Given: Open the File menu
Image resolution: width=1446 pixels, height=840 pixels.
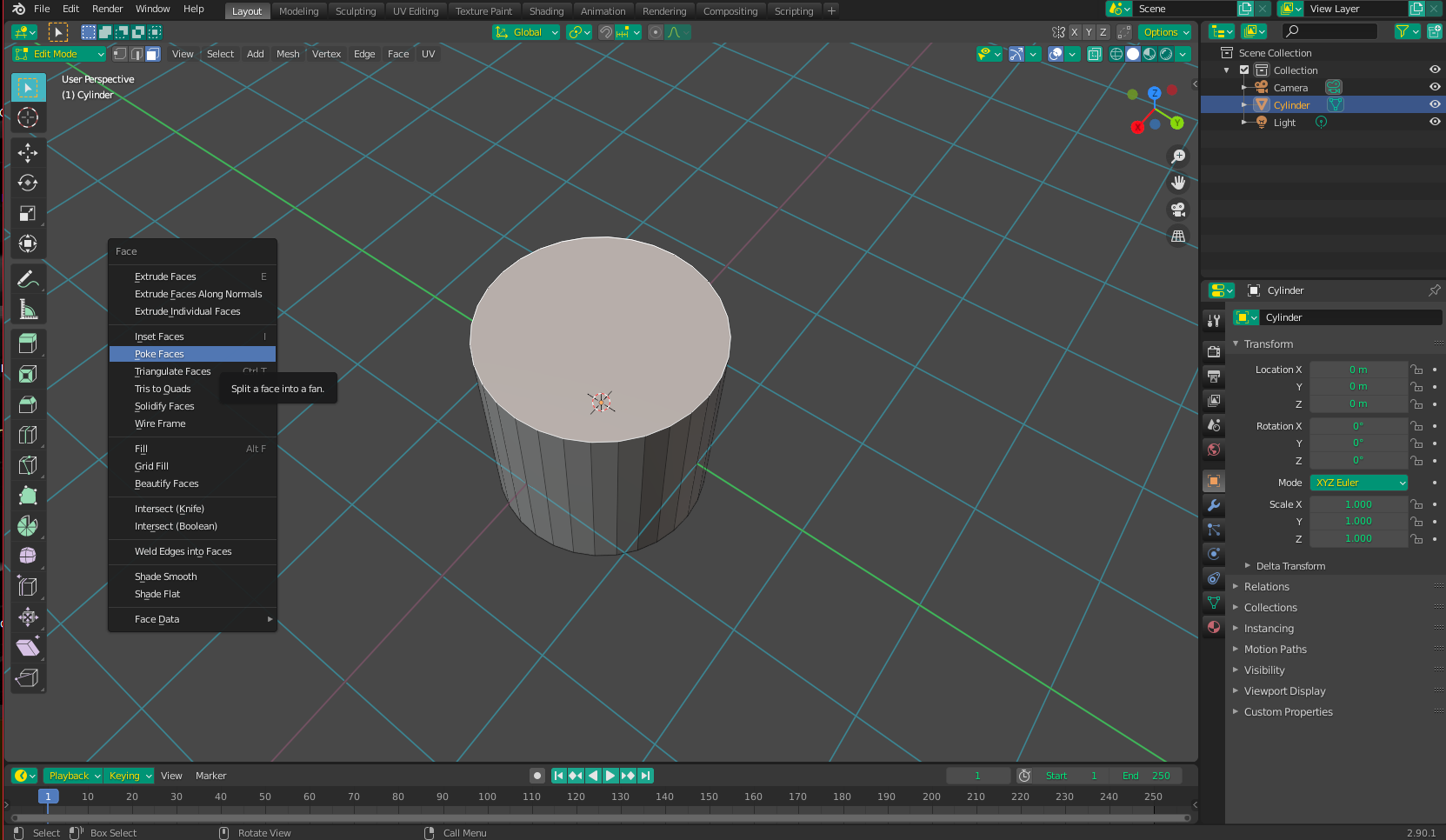Looking at the screenshot, I should 42,9.
